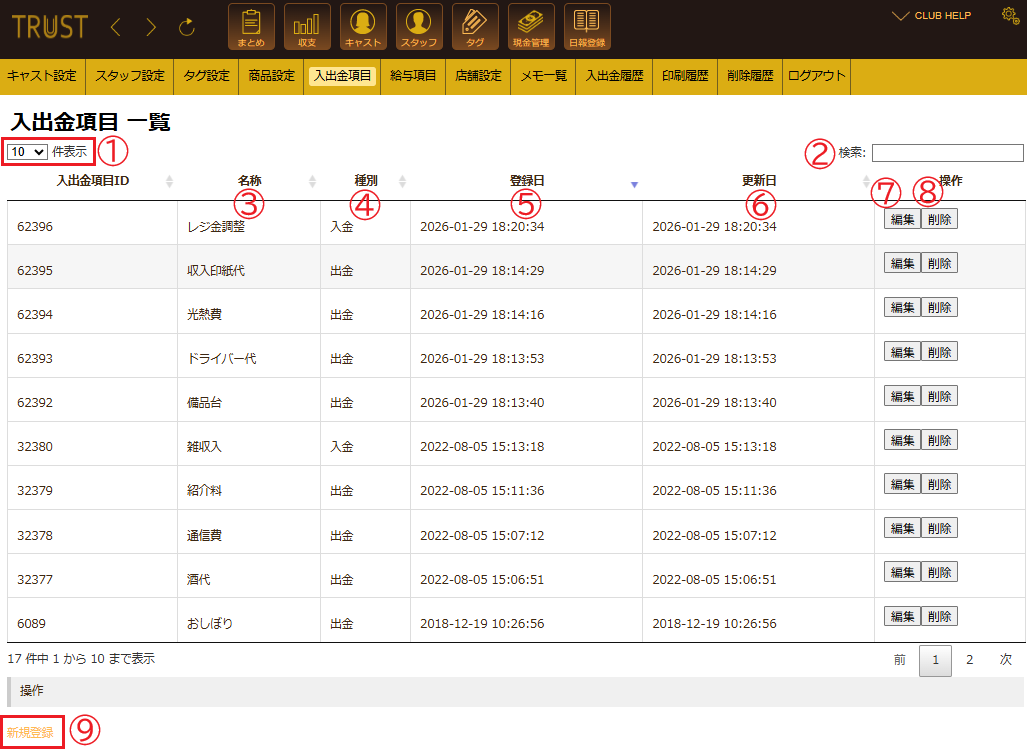Open the 入出金履歴 tab

pos(616,76)
